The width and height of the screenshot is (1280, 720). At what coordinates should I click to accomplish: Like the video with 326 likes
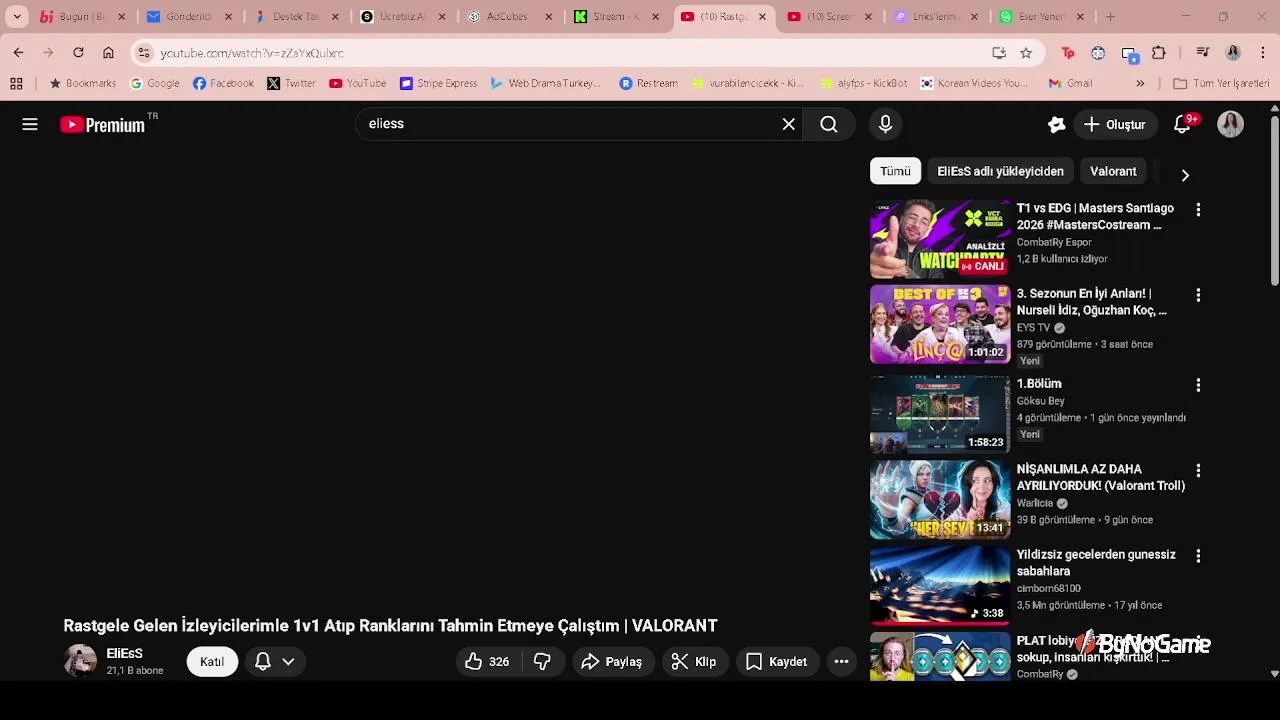pos(488,661)
